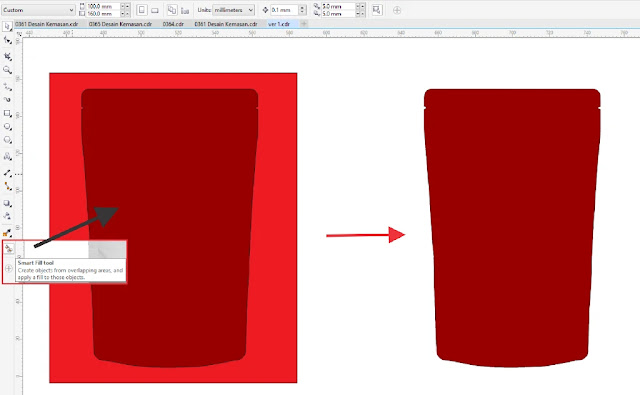This screenshot has width=640, height=395.
Task: Open the Units millimeters dropdown
Action: coord(233,10)
